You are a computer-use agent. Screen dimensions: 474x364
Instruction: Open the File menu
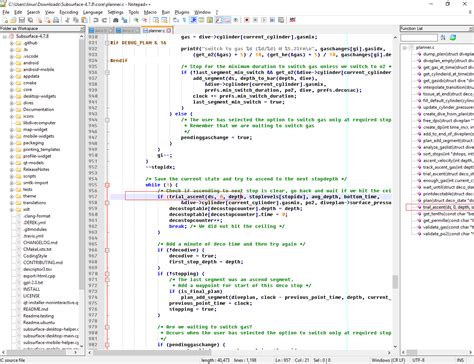coord(6,12)
